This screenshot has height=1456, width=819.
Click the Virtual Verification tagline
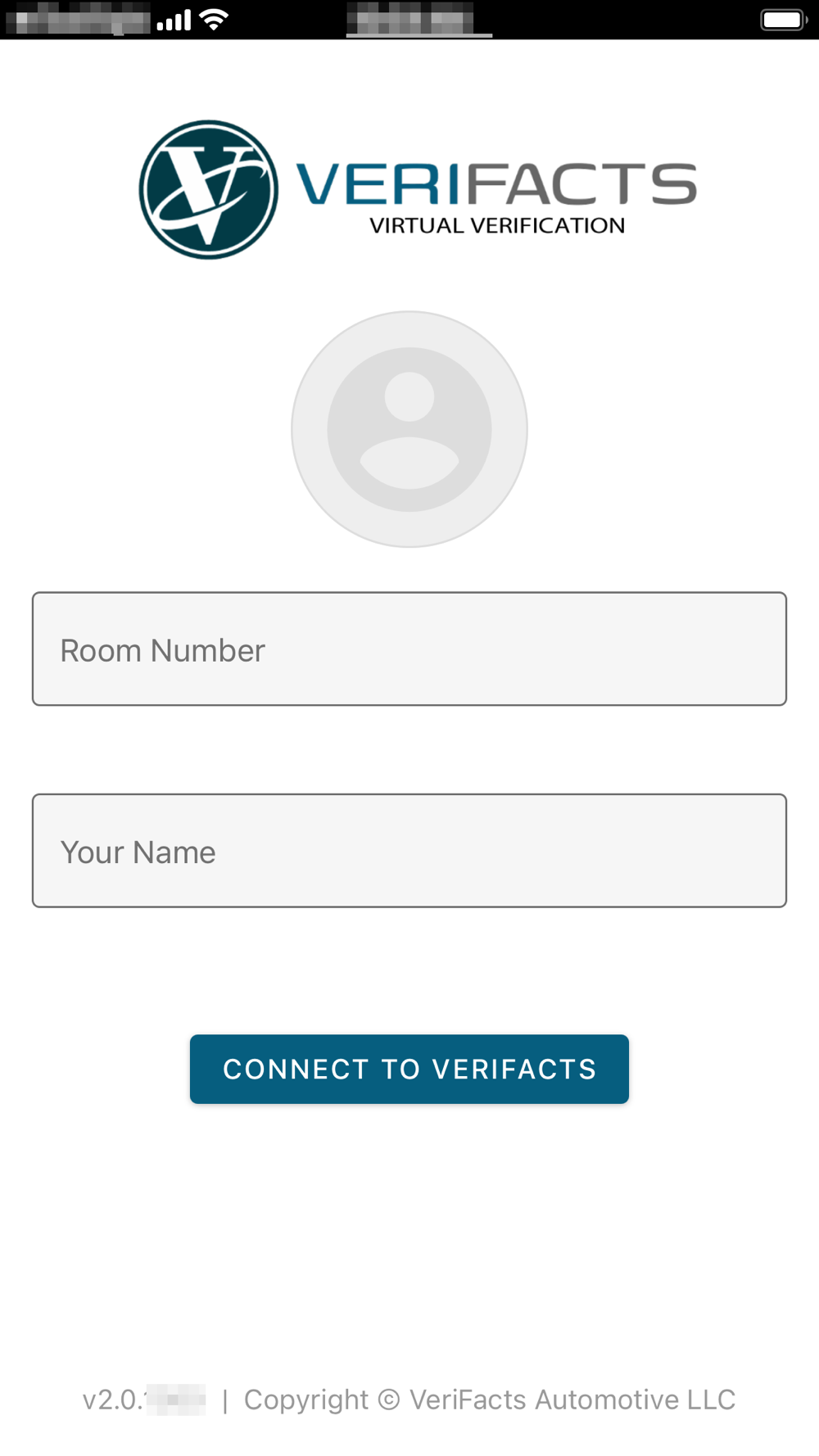[x=497, y=225]
